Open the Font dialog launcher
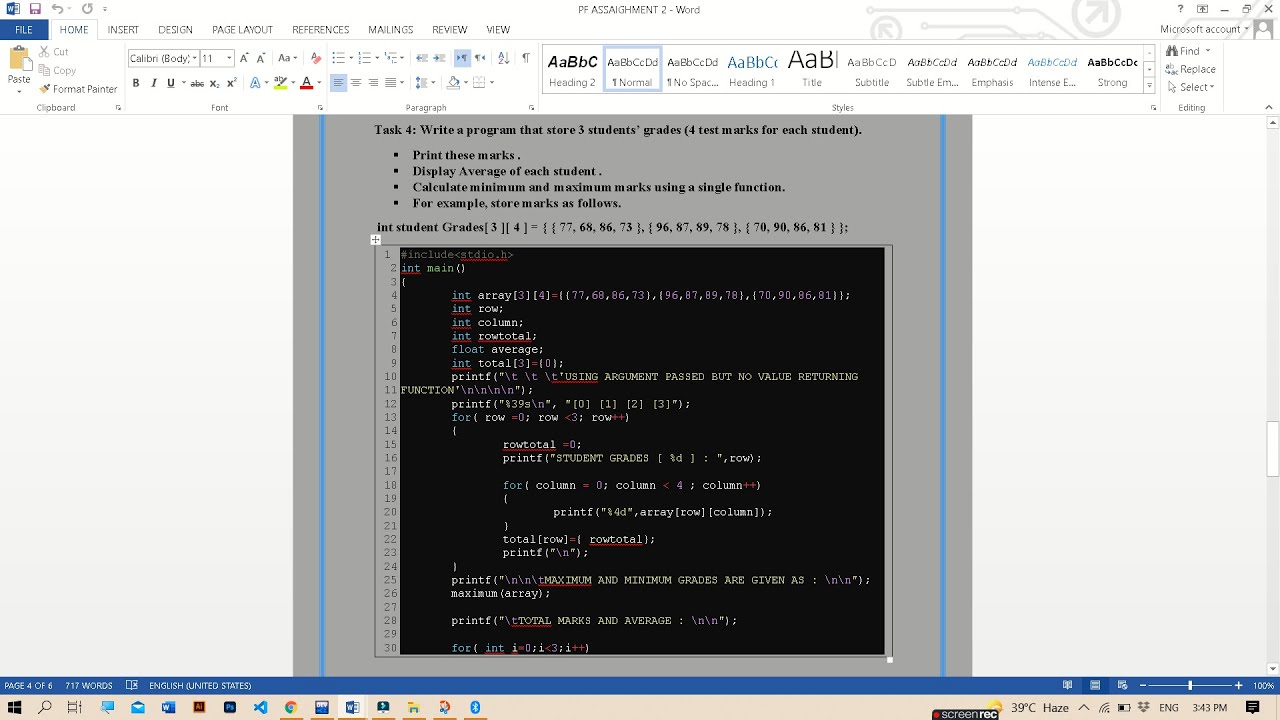 click(320, 108)
